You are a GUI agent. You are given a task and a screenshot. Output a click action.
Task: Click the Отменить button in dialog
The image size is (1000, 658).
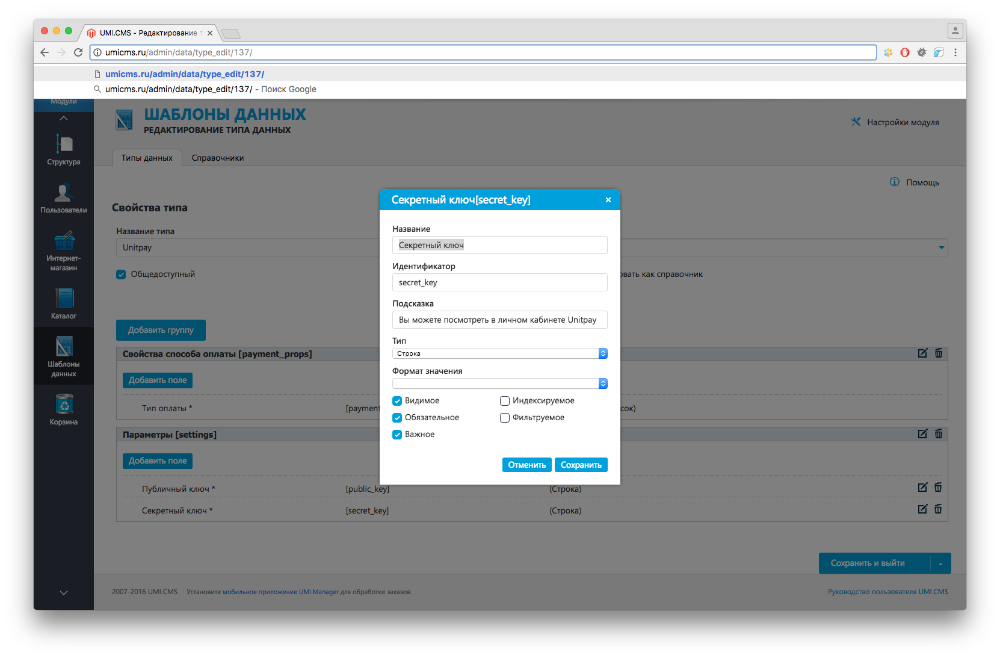click(526, 465)
